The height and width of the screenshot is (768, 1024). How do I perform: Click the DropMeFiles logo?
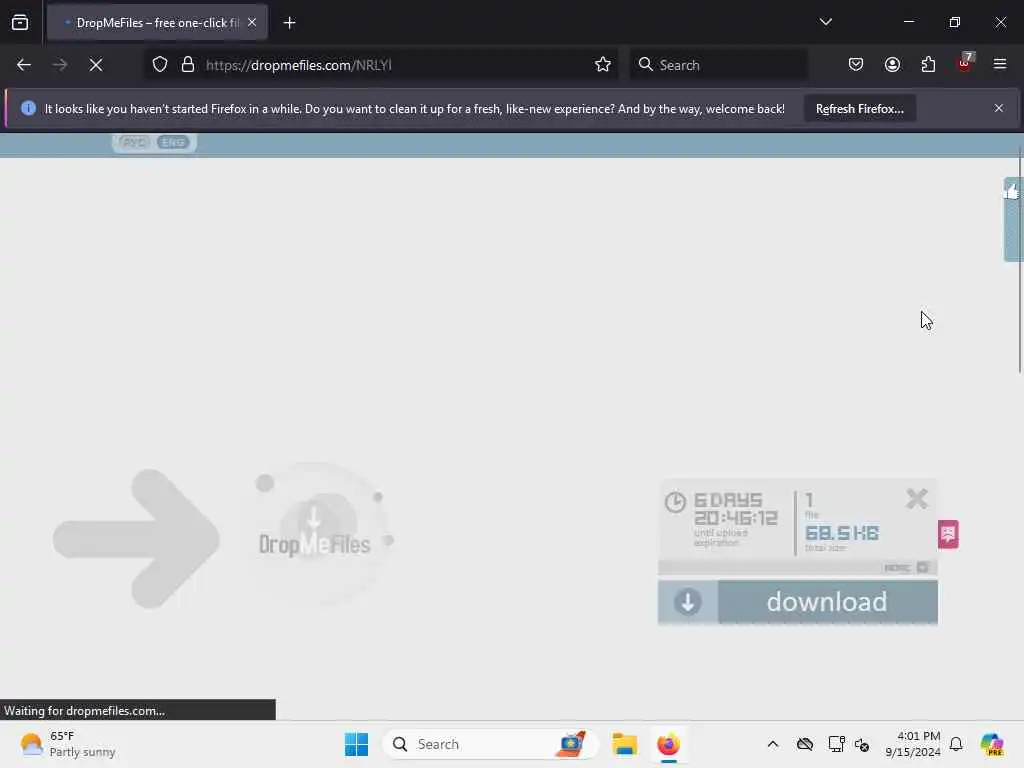click(x=315, y=537)
